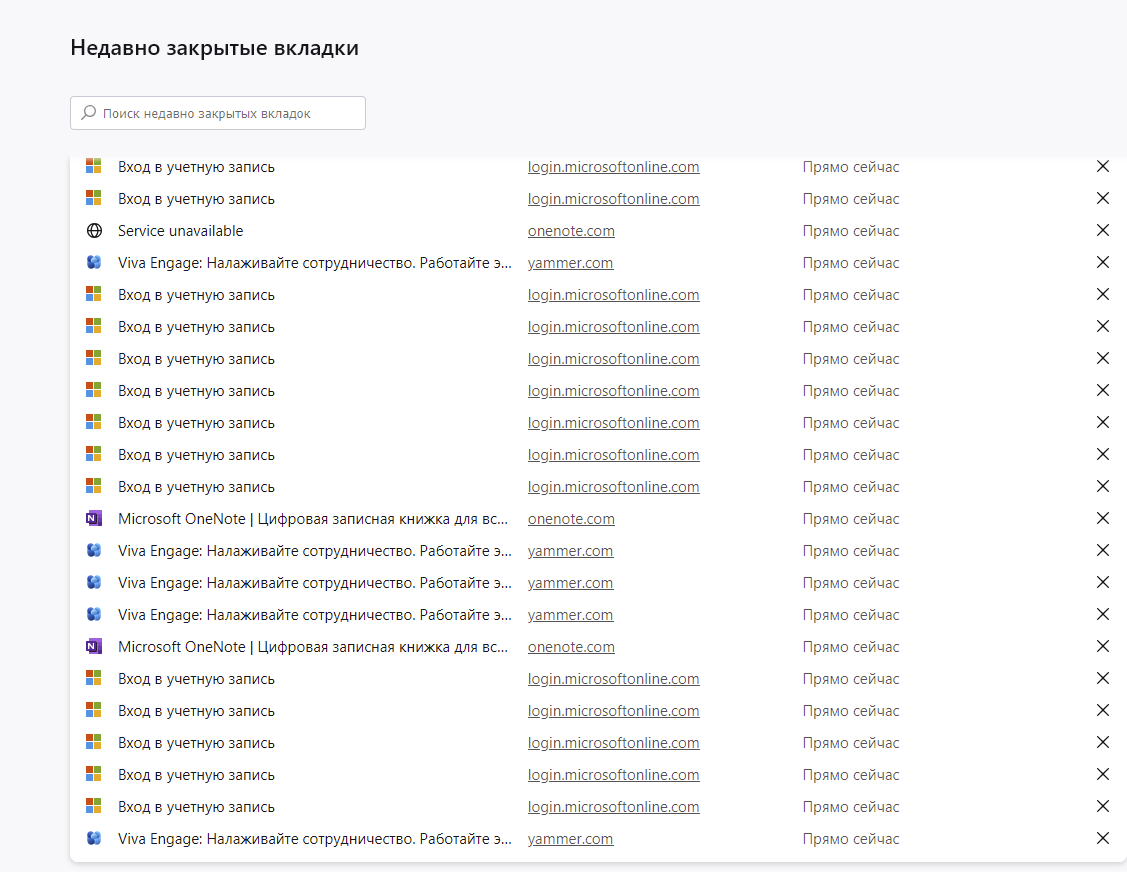1127x872 pixels.
Task: Open yammer.com link directly above lower OneNote row
Action: point(570,615)
